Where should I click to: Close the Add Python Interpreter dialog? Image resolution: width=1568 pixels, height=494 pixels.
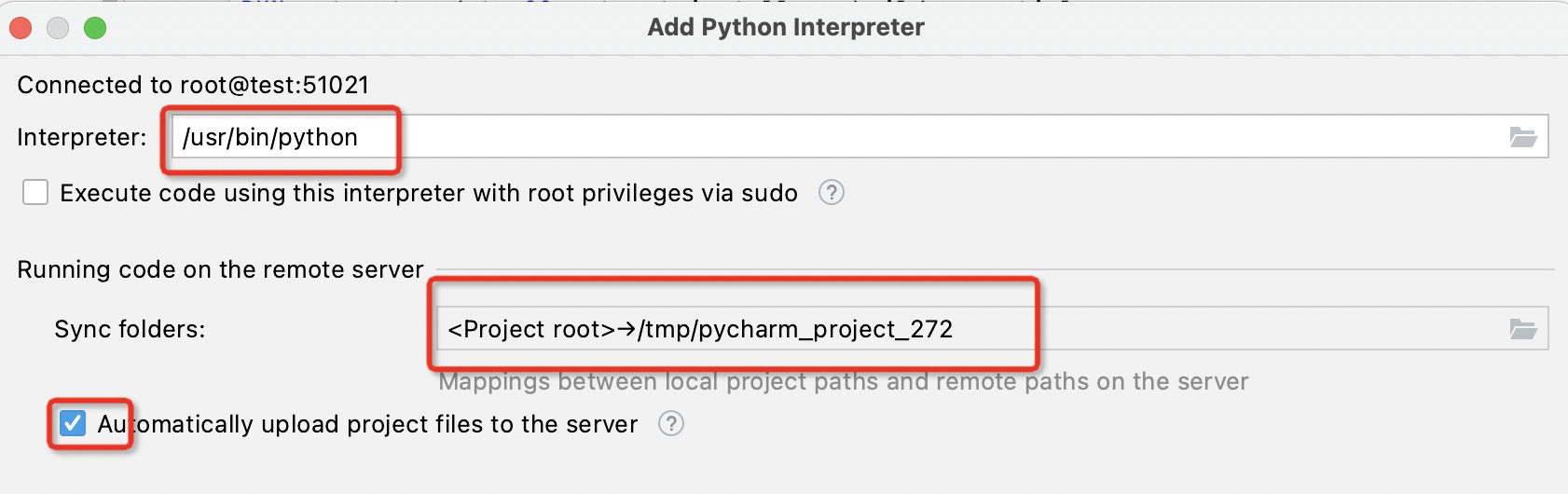pos(21,28)
